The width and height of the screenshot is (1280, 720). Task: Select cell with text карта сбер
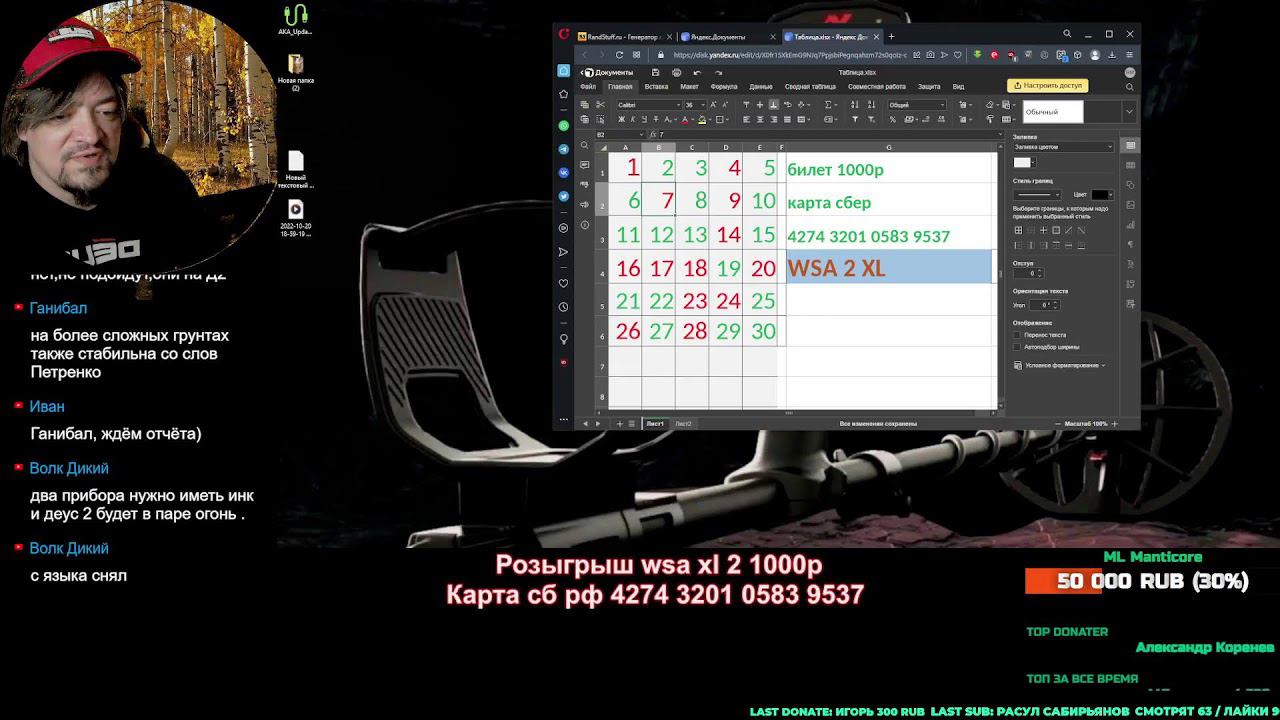[889, 202]
